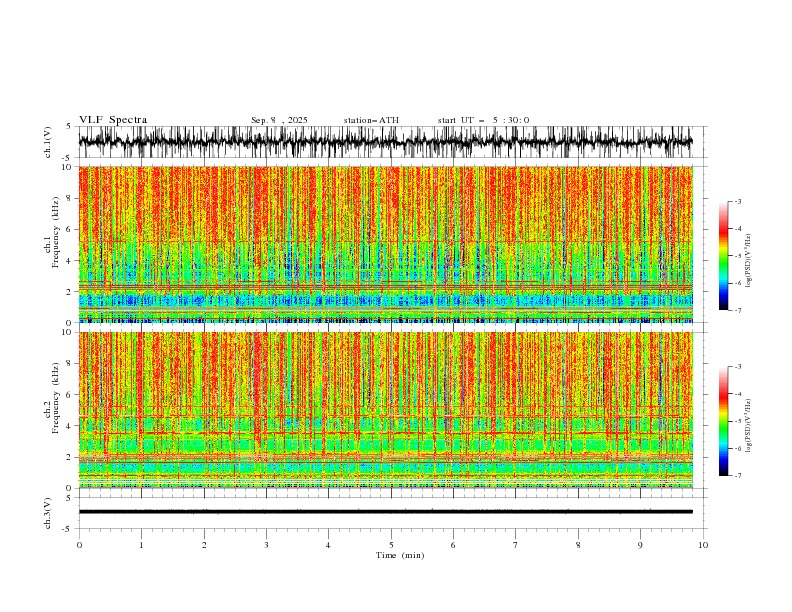Click the "ch.3(V)" axis label

tap(48, 513)
